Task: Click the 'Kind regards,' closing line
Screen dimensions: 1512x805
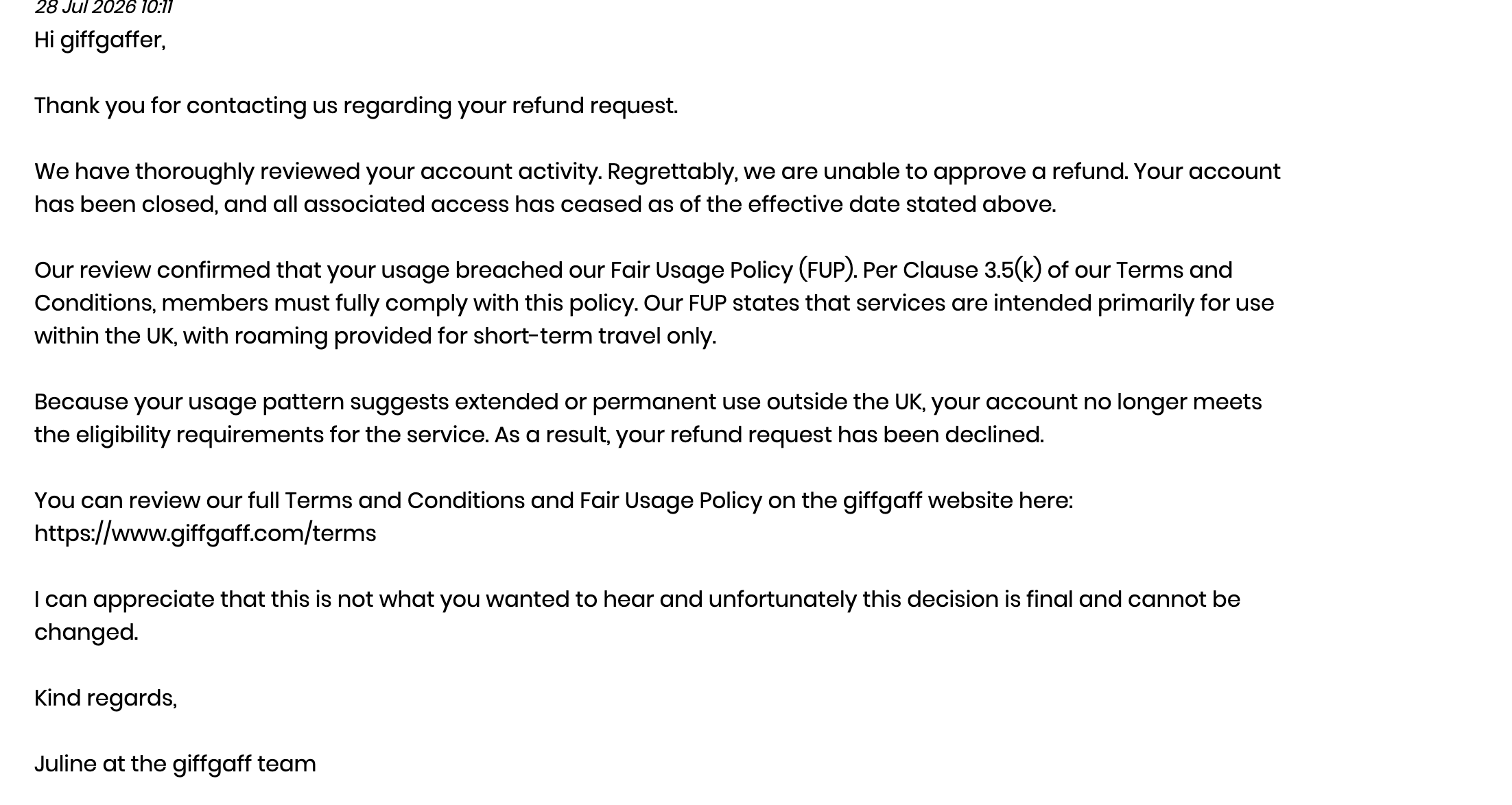Action: 106,698
